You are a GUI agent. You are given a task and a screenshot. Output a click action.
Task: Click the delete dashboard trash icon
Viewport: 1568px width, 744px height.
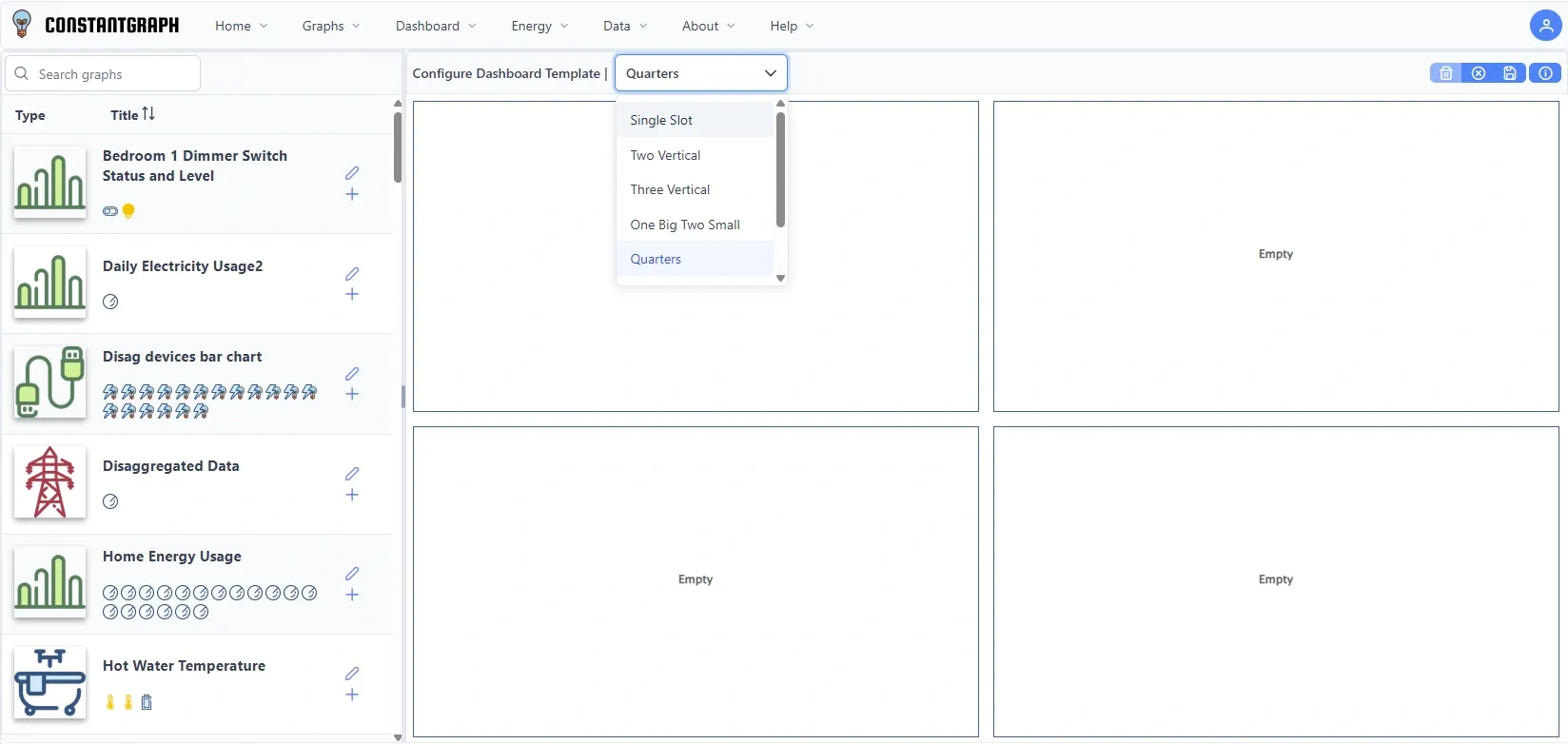click(1445, 73)
